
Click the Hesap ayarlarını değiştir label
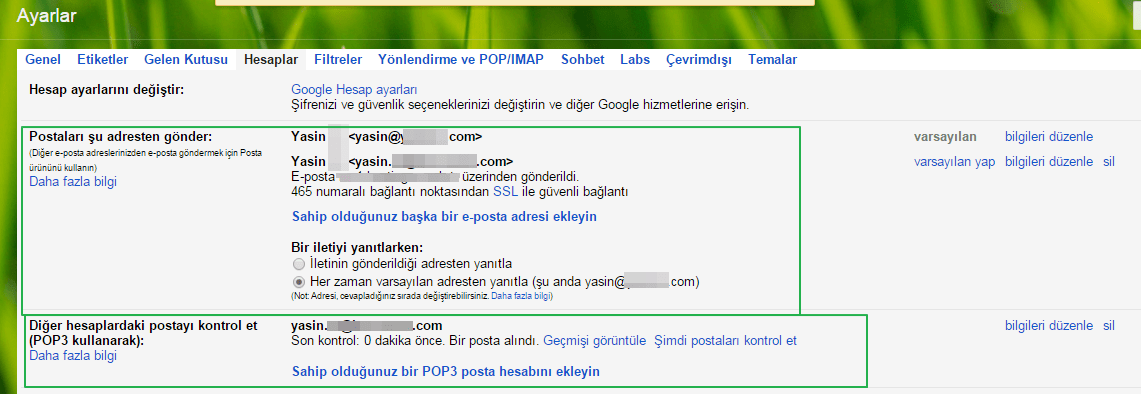tap(107, 90)
